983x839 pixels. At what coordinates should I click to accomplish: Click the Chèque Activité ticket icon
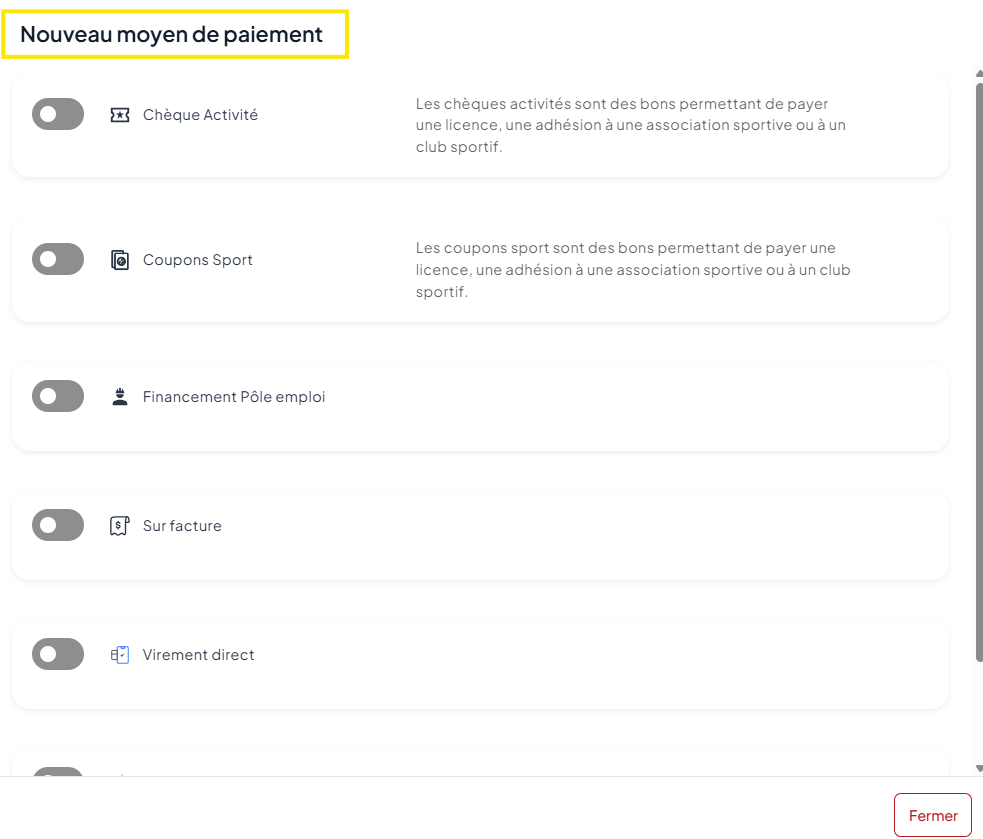120,115
